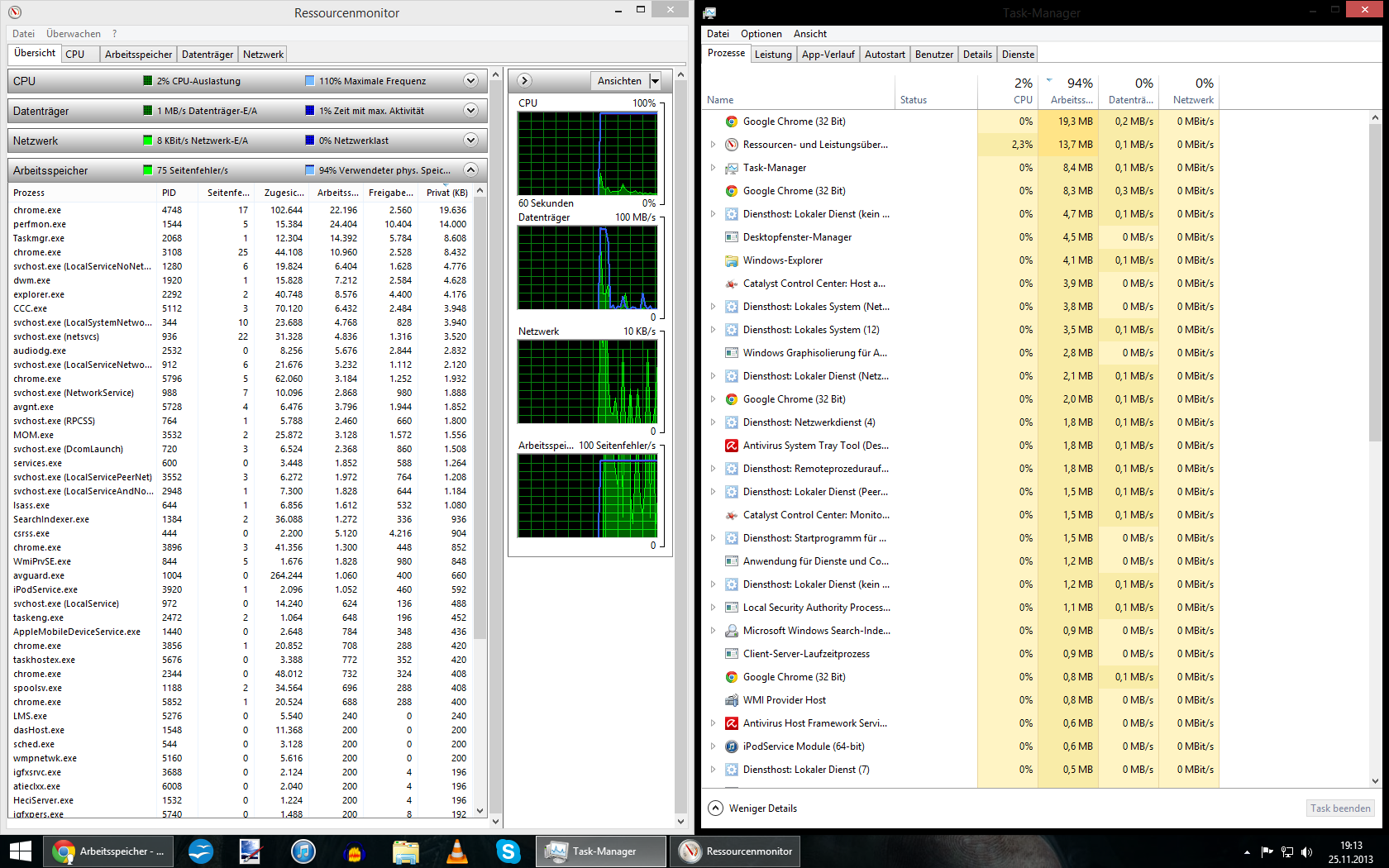1389x868 pixels.
Task: Select the perfmon.exe row in Ressourcenmonitor
Action: pyautogui.click(x=241, y=224)
